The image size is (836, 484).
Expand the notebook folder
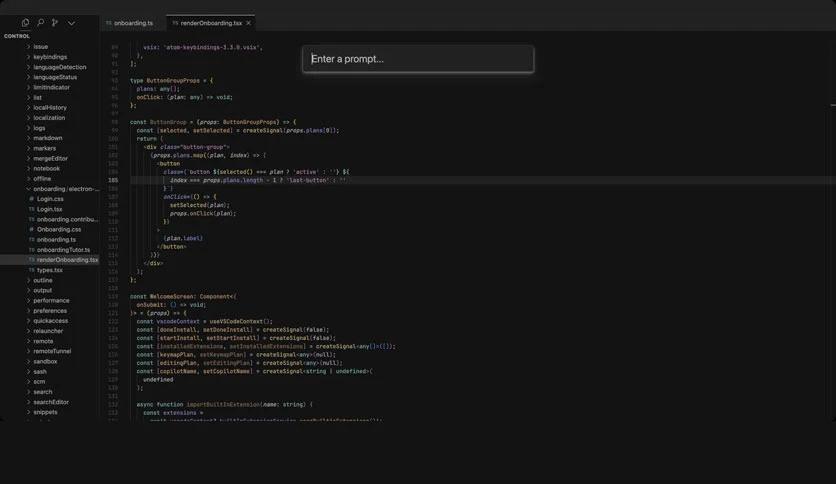coord(46,168)
